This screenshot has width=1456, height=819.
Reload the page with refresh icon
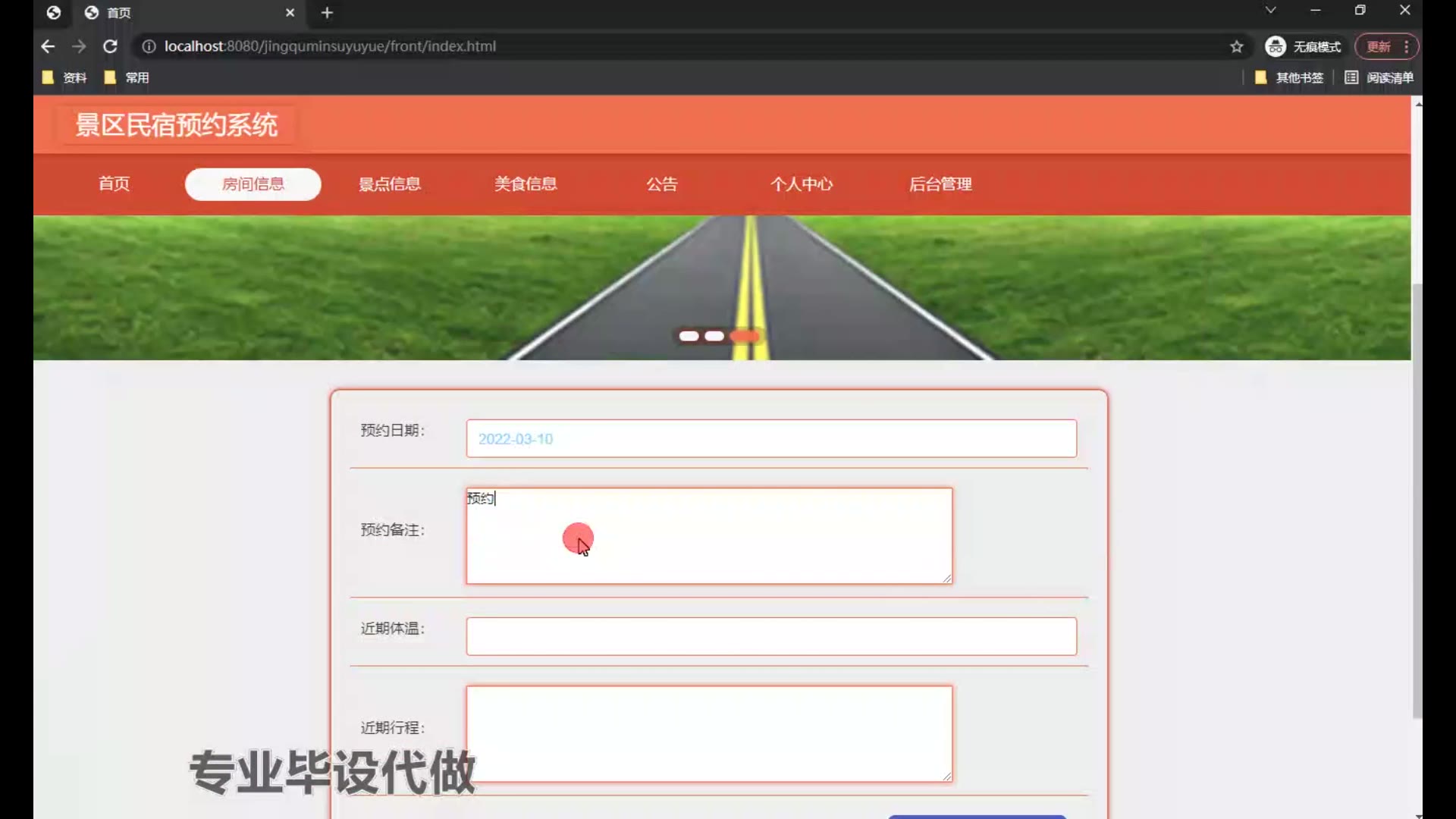(110, 46)
